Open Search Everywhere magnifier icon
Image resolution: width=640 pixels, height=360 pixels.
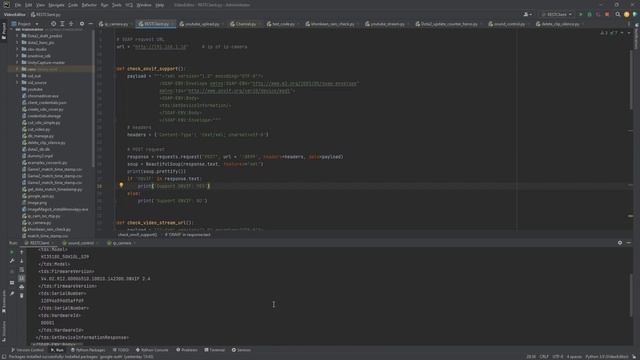[618, 14]
